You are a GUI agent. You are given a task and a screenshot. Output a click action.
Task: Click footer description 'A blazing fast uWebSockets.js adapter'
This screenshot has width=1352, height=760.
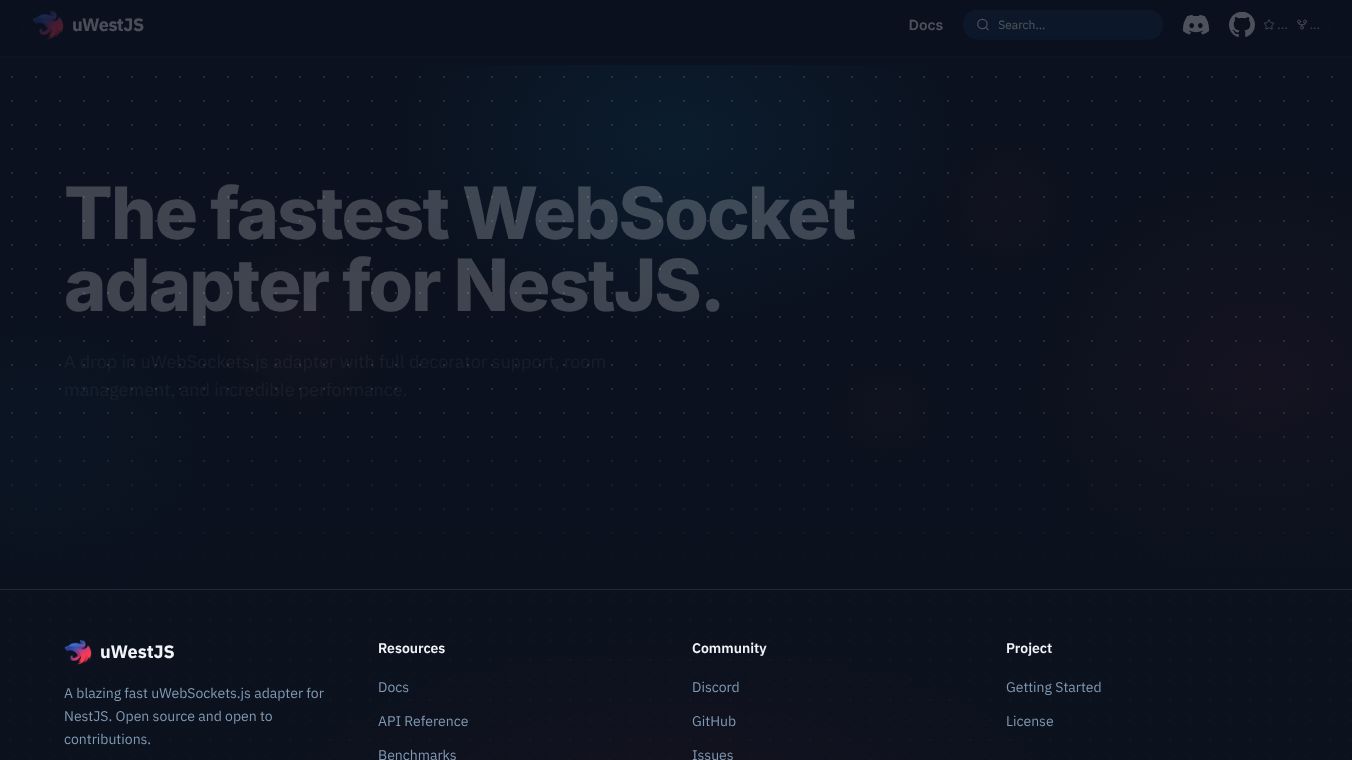point(194,716)
